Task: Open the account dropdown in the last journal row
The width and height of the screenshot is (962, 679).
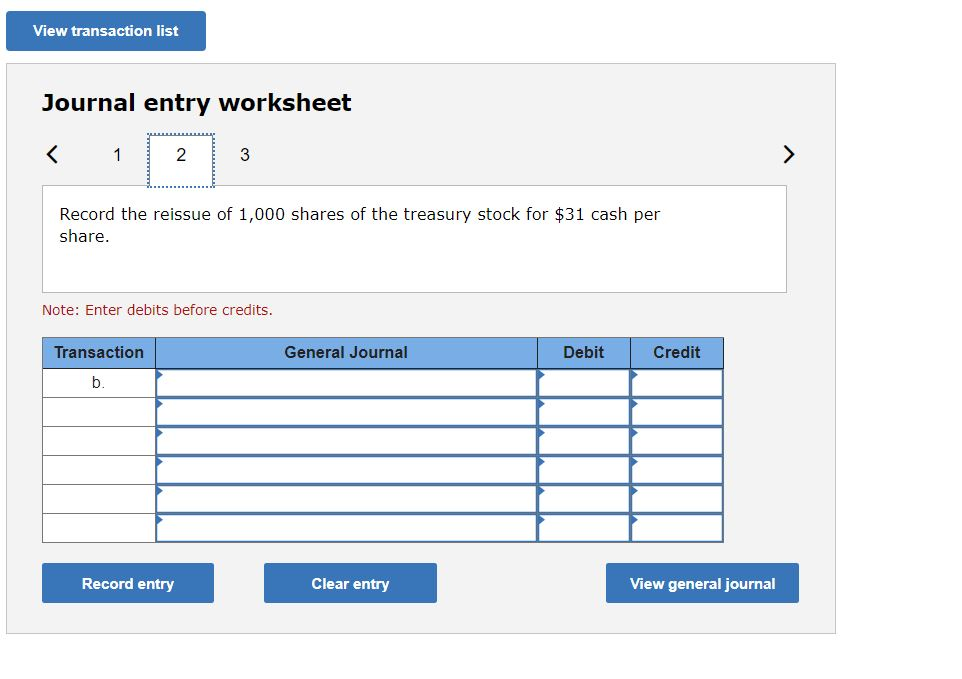Action: pos(160,517)
